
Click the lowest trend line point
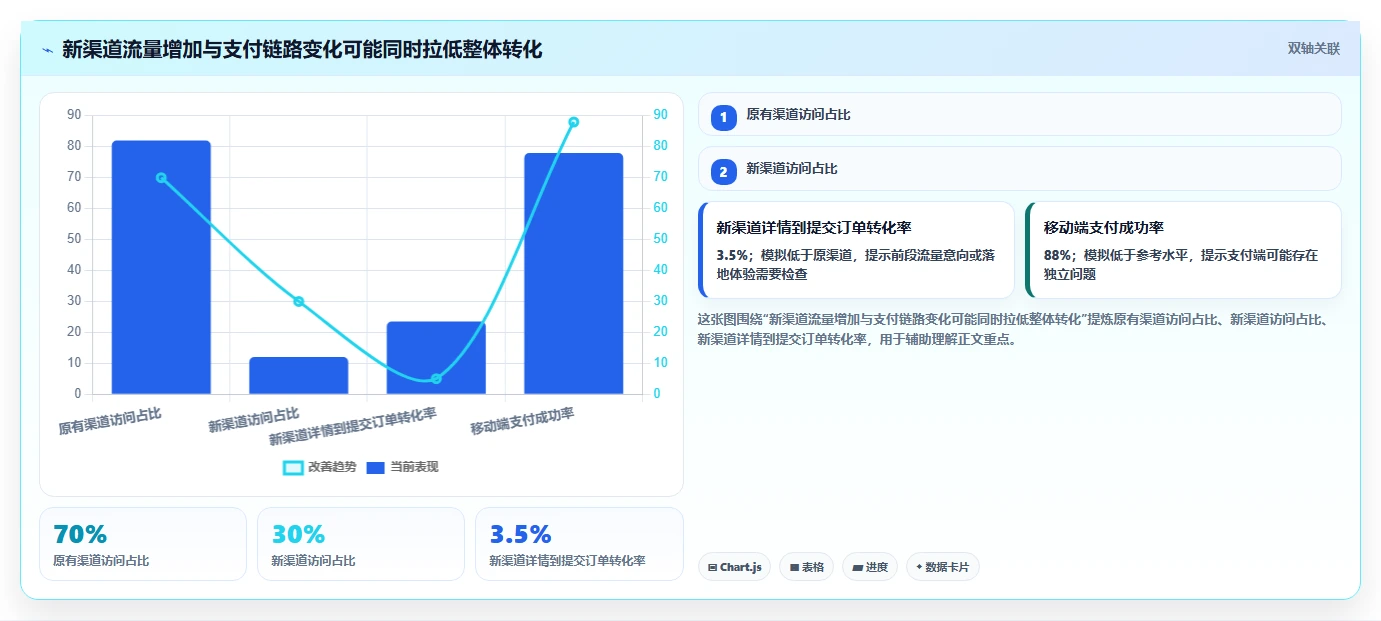click(x=436, y=379)
